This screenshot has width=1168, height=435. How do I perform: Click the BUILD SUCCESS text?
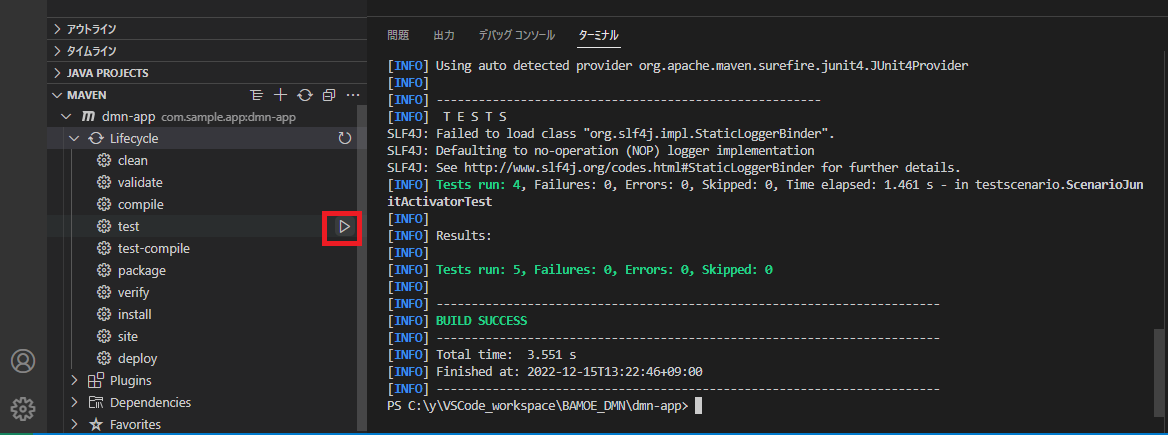coord(481,321)
